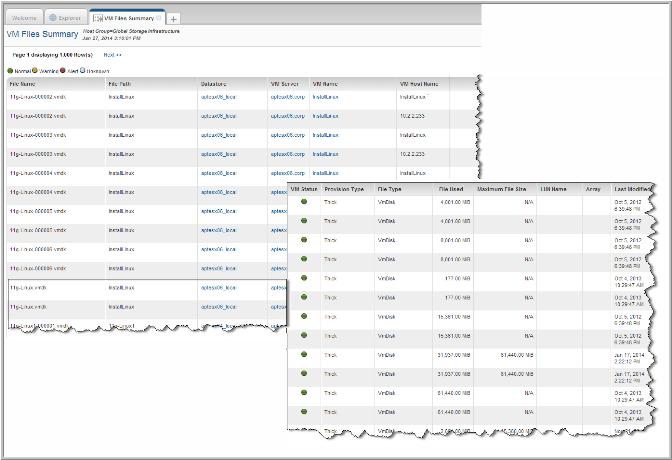This screenshot has height=460, width=672.
Task: Click the VM Files Summary tab icon
Action: pos(97,18)
